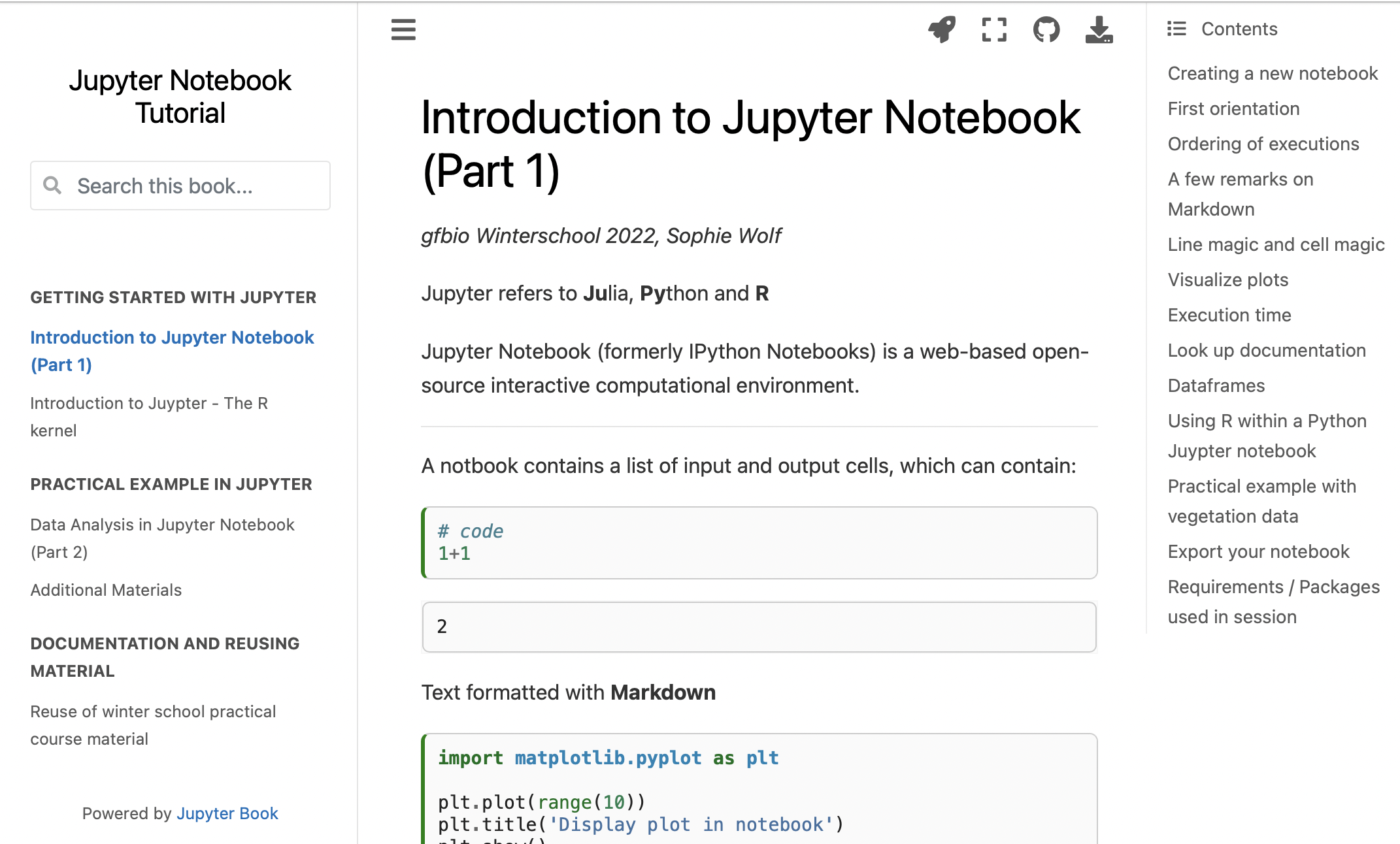The image size is (1400, 844).
Task: Open Introduction to Jupyter Notebook (Part 1) link
Action: coord(172,351)
